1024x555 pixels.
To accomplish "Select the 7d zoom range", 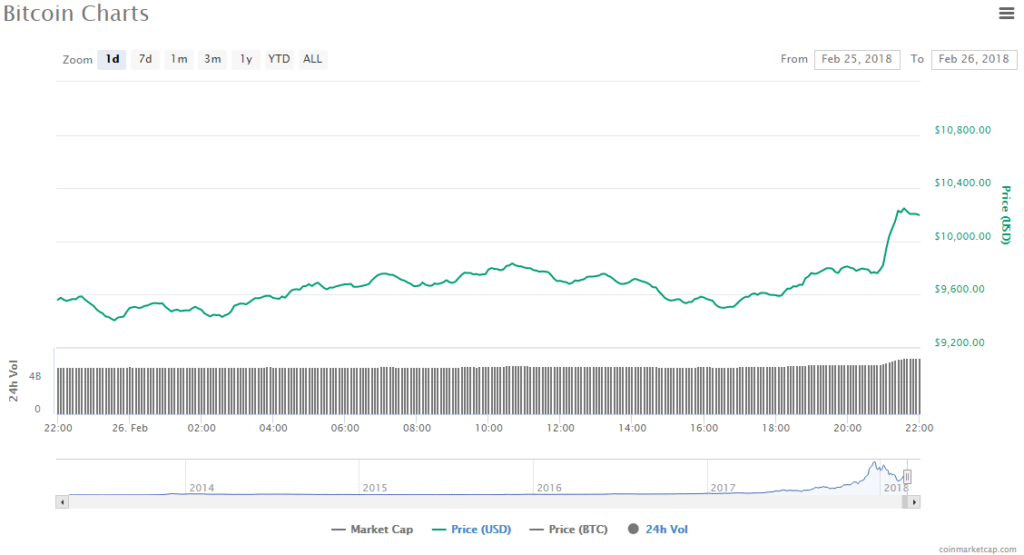I will [x=145, y=59].
